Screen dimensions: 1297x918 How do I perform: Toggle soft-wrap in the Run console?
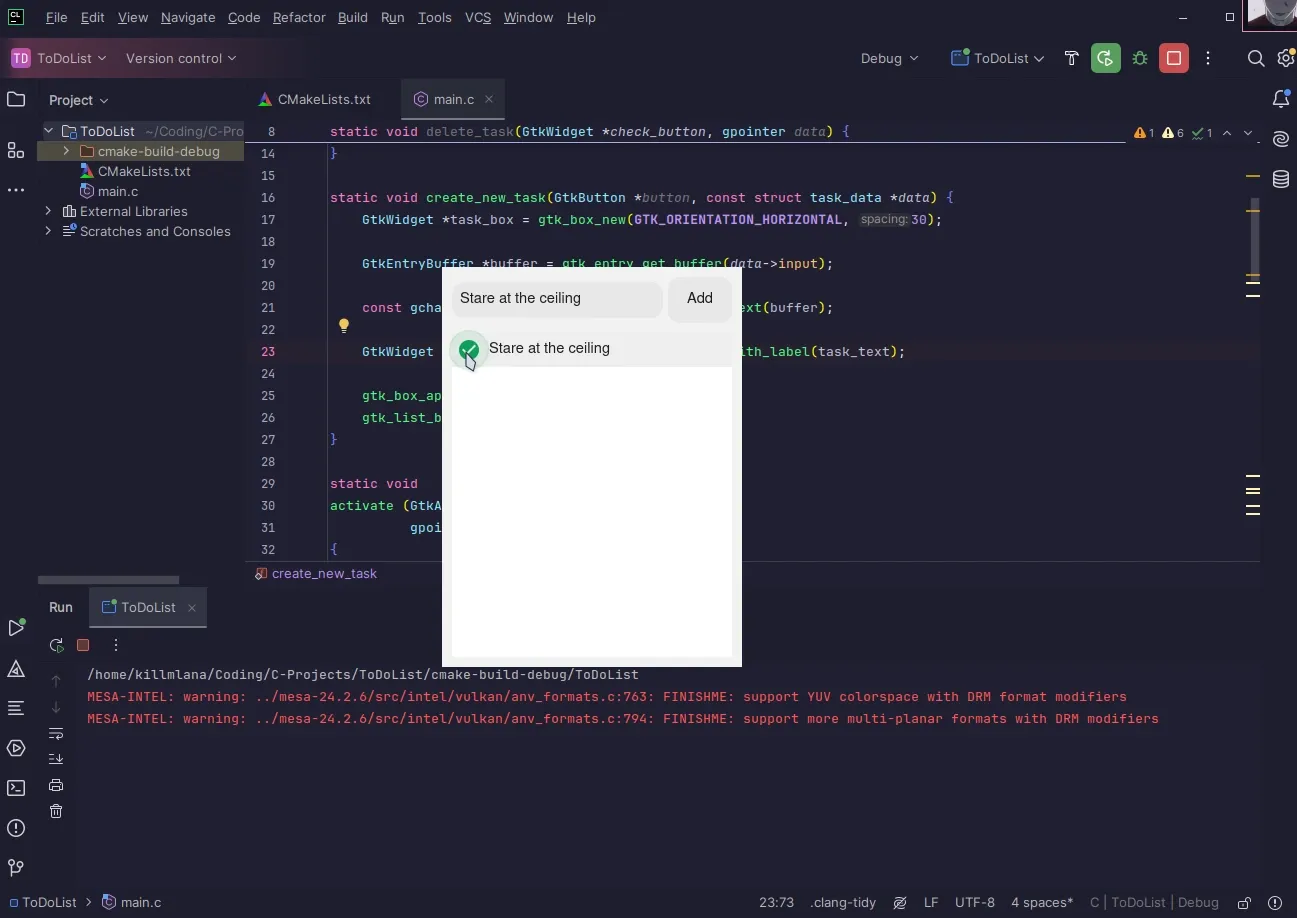56,733
